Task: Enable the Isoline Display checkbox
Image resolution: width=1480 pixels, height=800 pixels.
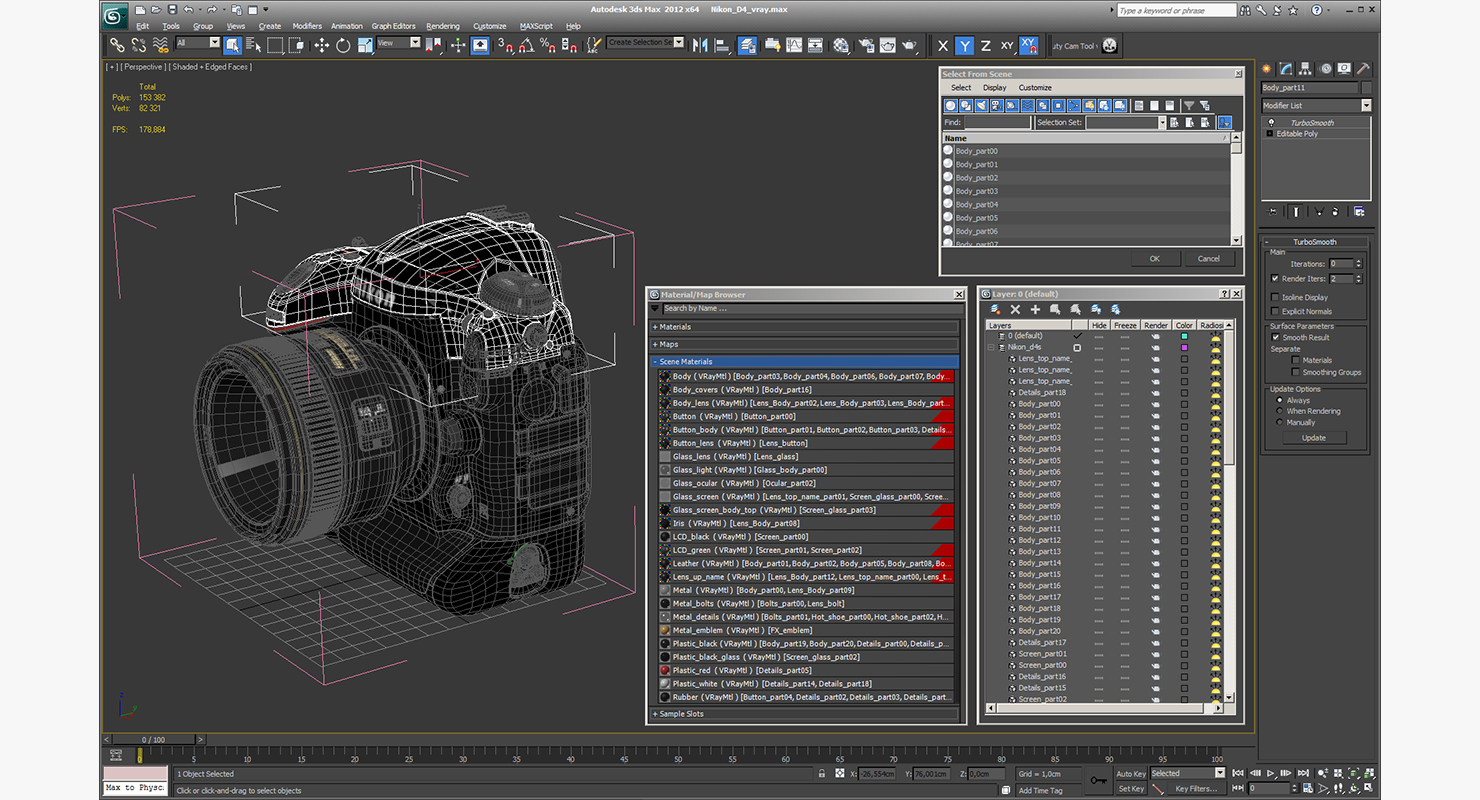Action: 1274,297
